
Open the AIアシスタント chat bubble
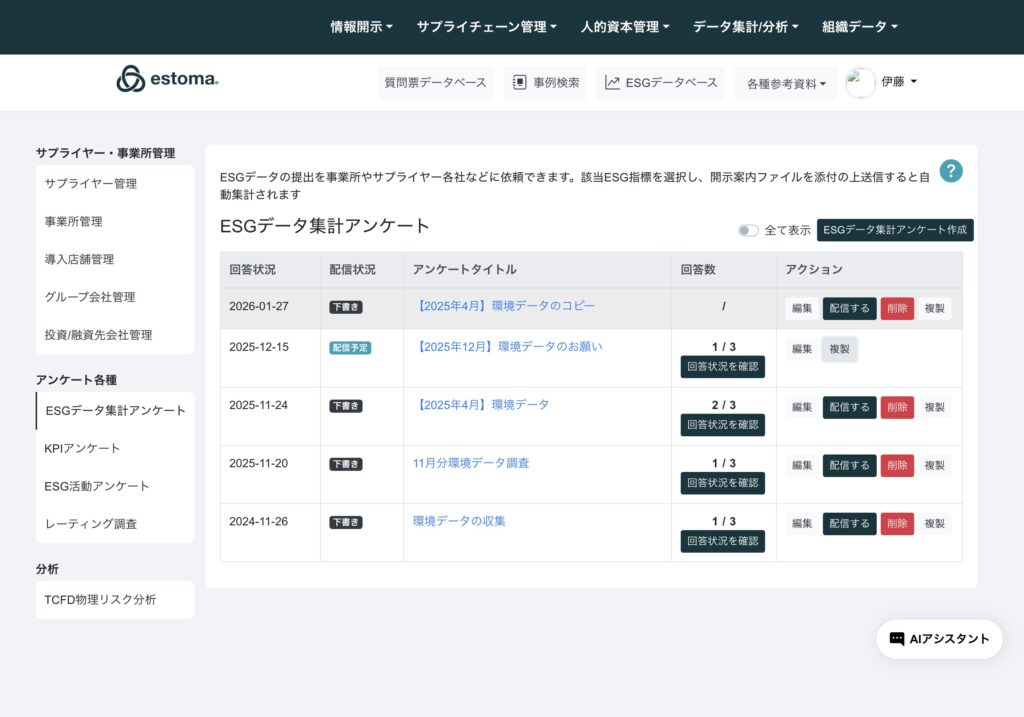pyautogui.click(x=939, y=639)
